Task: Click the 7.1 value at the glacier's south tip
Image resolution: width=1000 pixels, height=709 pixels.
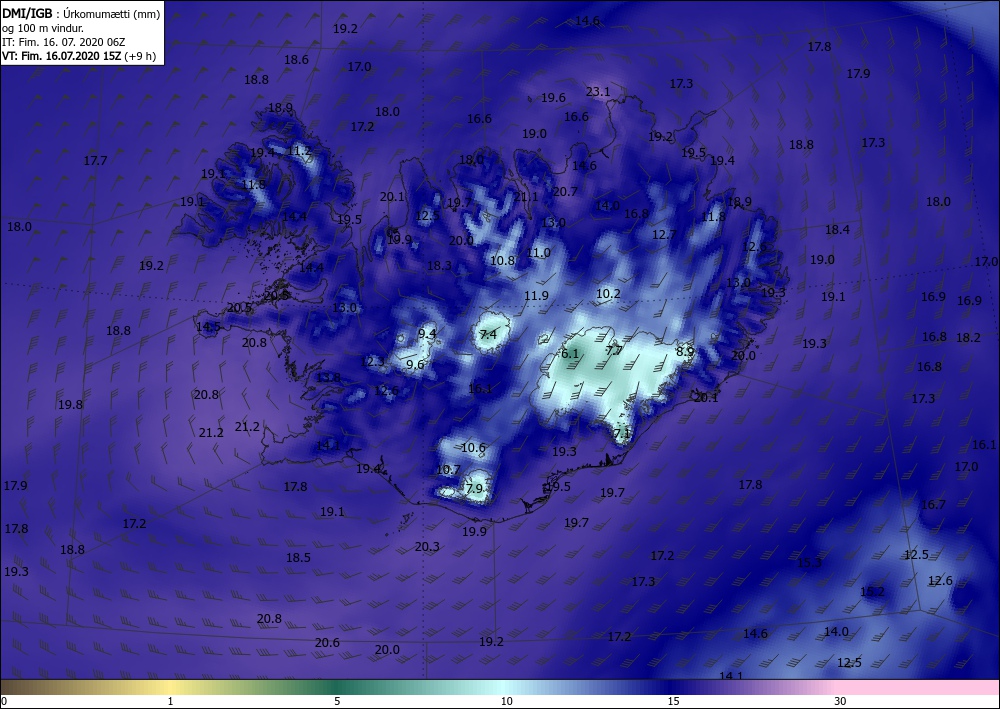Action: (x=622, y=434)
